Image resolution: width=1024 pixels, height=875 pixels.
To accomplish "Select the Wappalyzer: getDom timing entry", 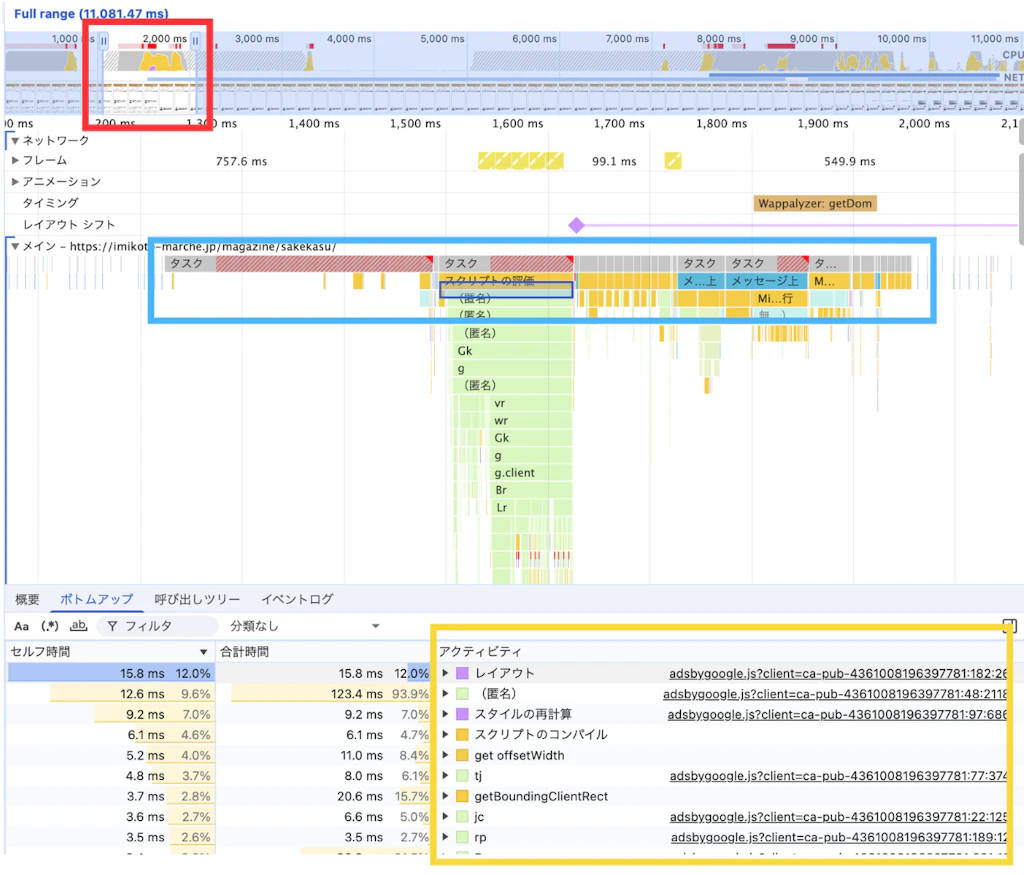I will pyautogui.click(x=815, y=203).
